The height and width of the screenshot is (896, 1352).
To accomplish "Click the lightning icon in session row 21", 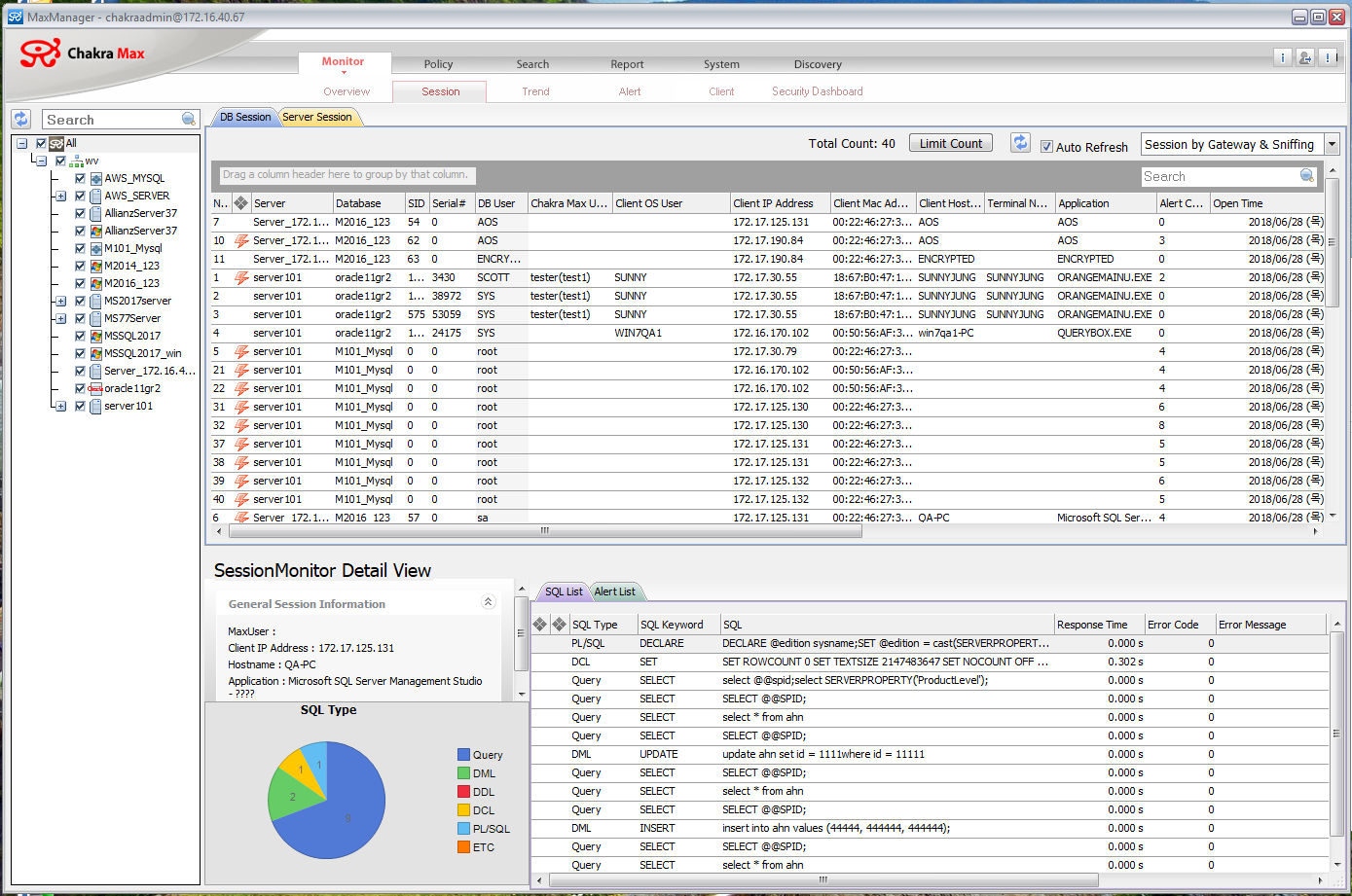I will coord(241,370).
